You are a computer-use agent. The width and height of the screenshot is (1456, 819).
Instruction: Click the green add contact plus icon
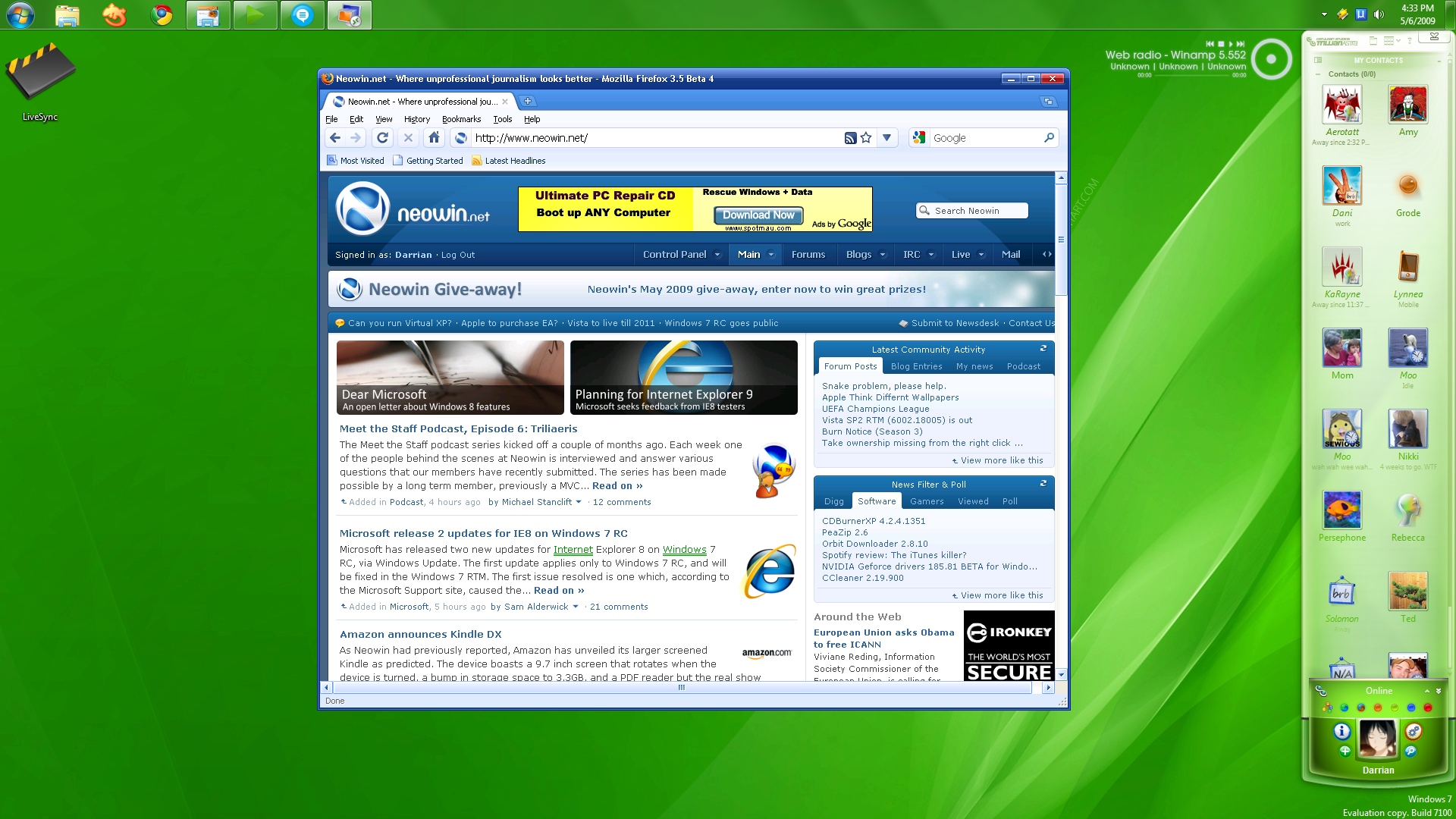1345,751
